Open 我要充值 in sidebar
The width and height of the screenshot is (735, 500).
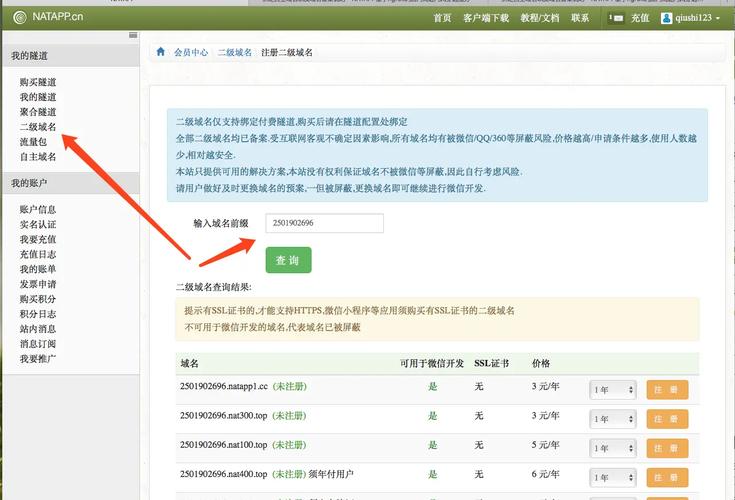(38, 239)
